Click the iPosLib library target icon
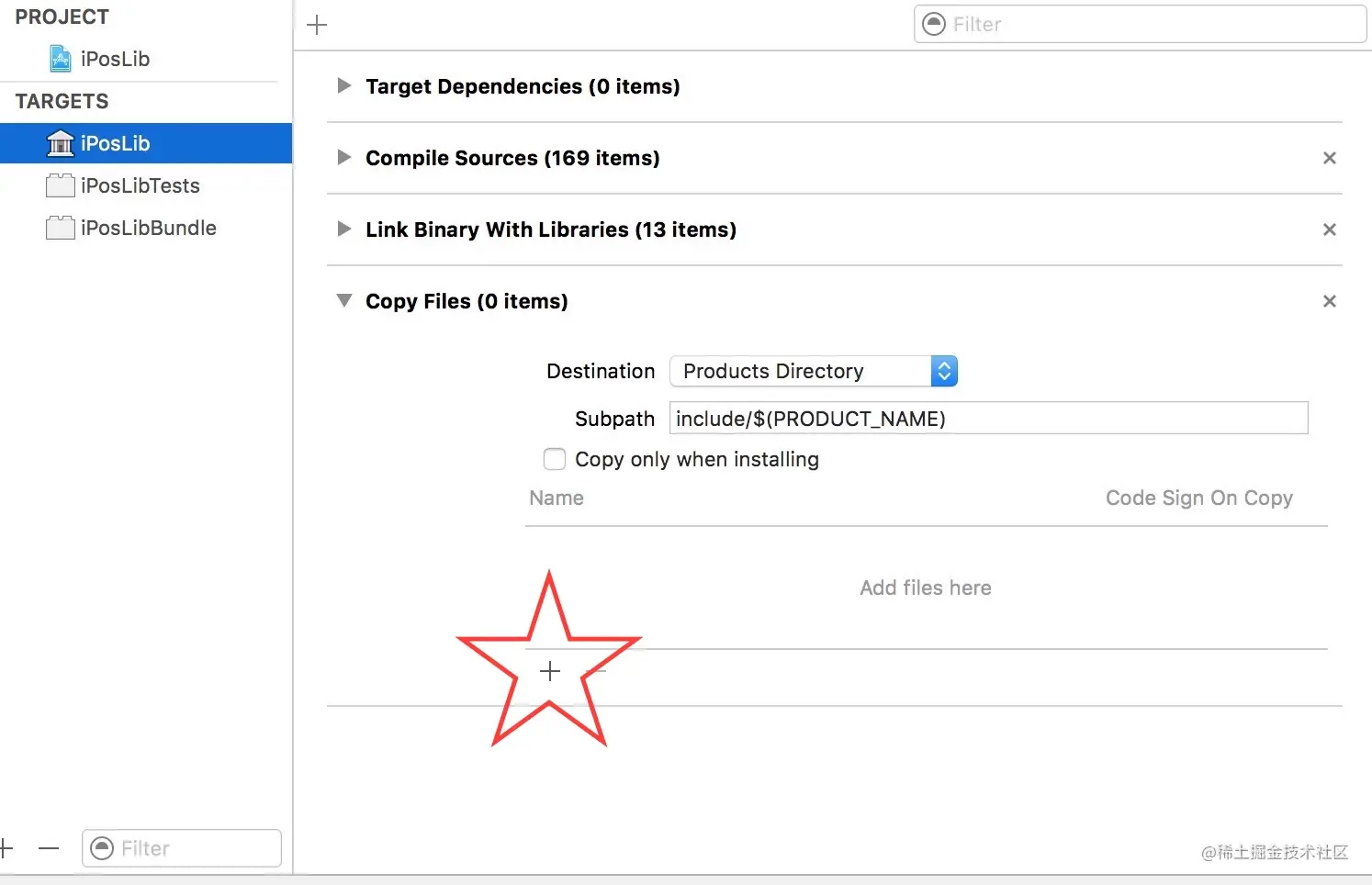This screenshot has height=885, width=1372. (61, 143)
